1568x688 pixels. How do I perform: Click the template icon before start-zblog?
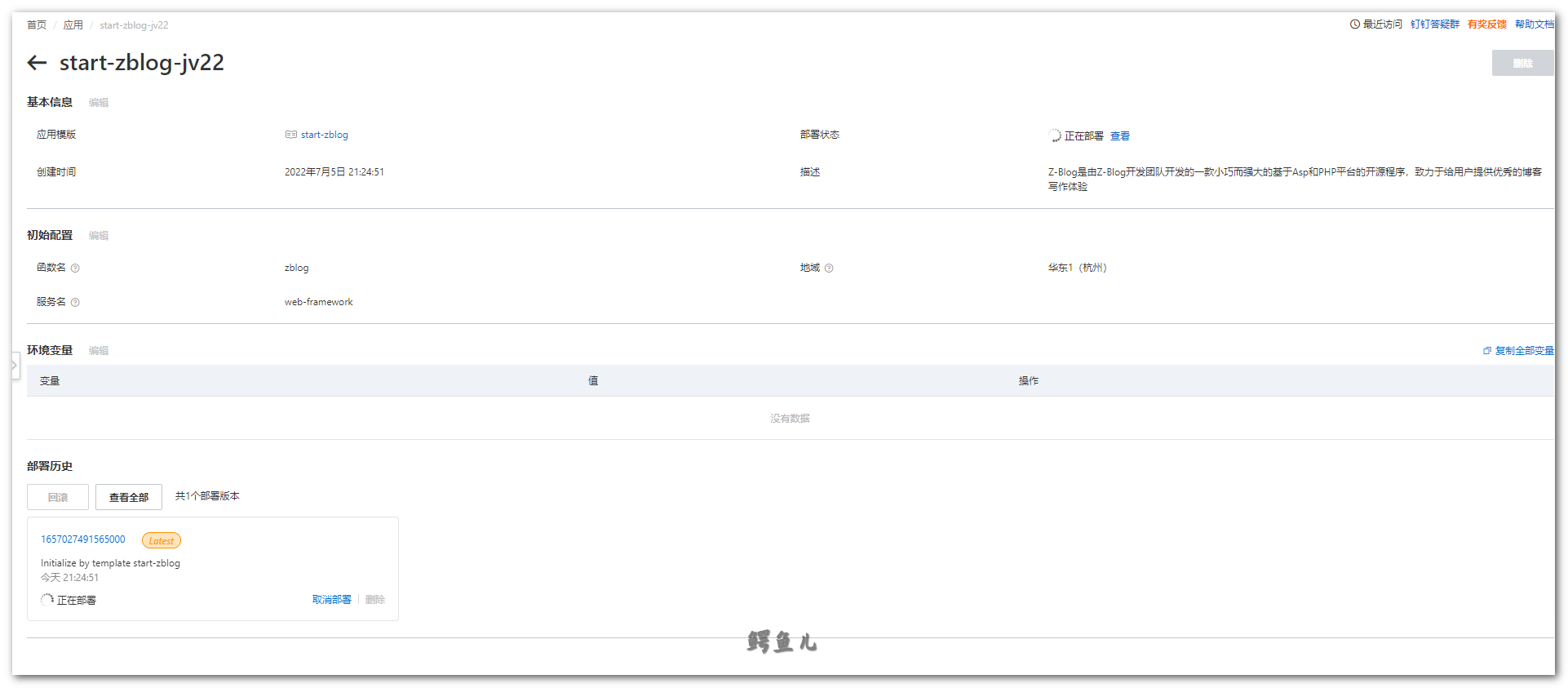tap(291, 135)
